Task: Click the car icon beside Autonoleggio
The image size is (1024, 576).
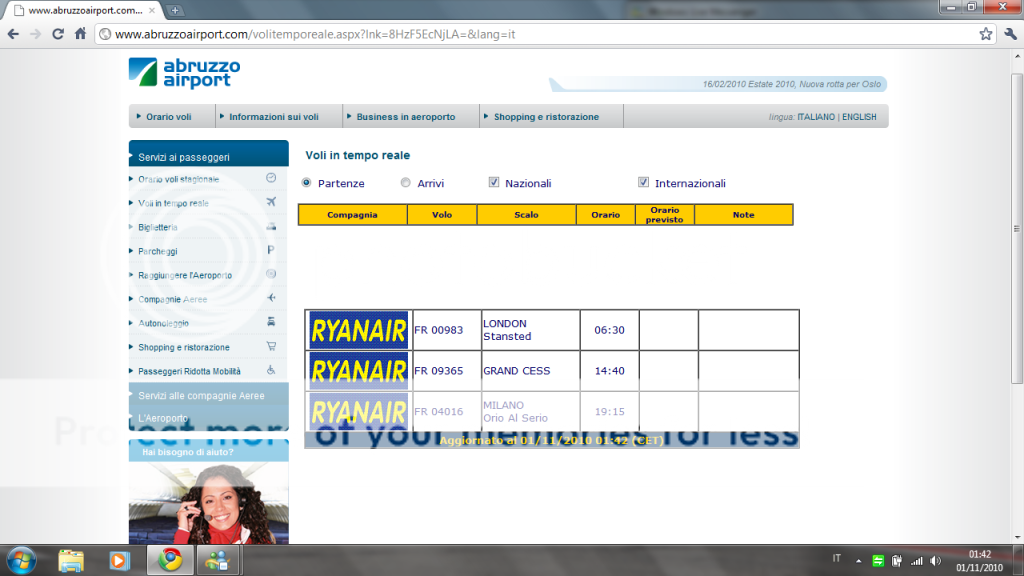Action: [x=271, y=322]
